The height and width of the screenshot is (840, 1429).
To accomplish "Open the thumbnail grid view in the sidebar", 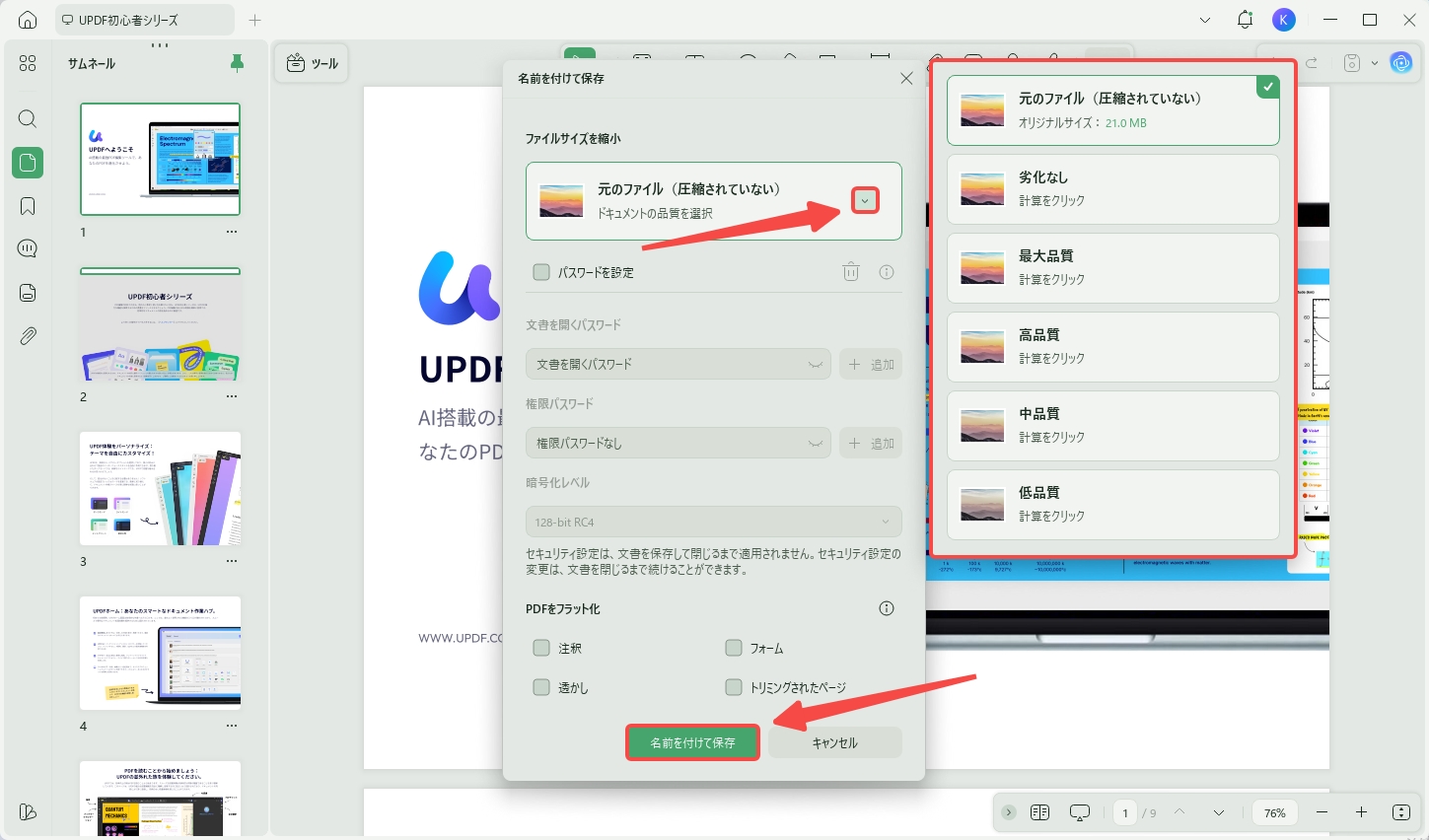I will point(28,63).
